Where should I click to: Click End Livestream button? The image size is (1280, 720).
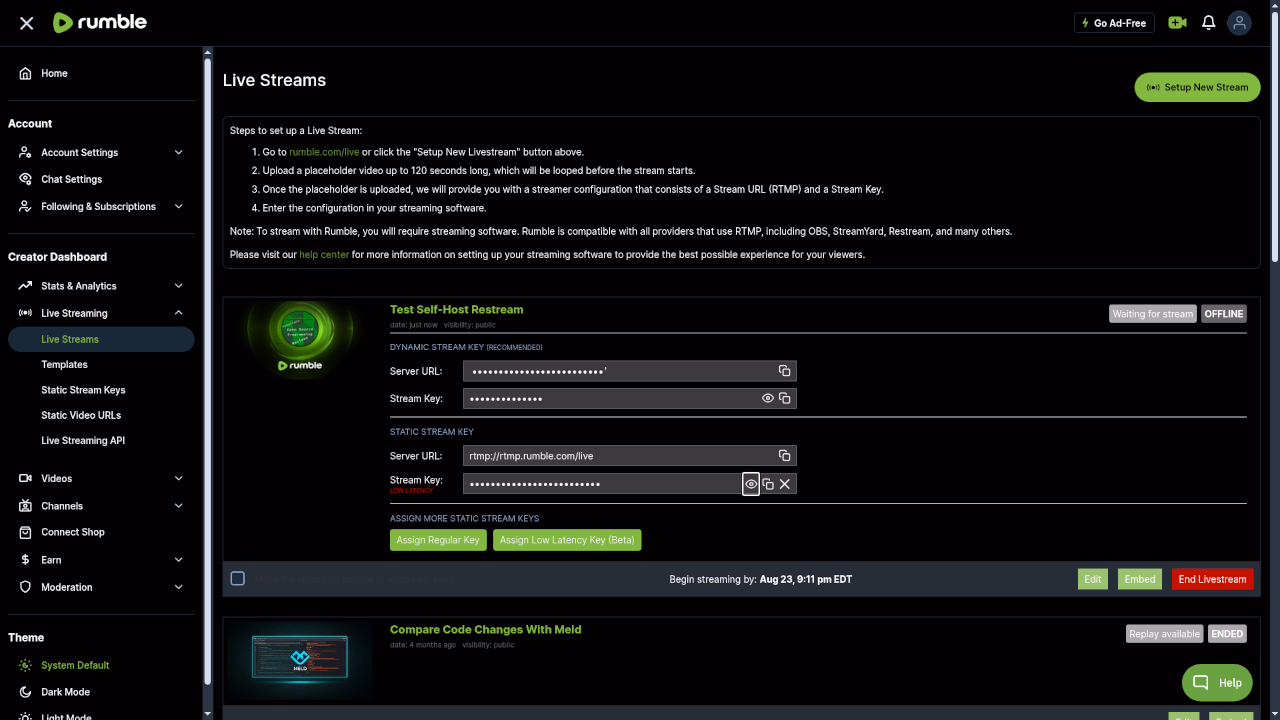tap(1212, 579)
